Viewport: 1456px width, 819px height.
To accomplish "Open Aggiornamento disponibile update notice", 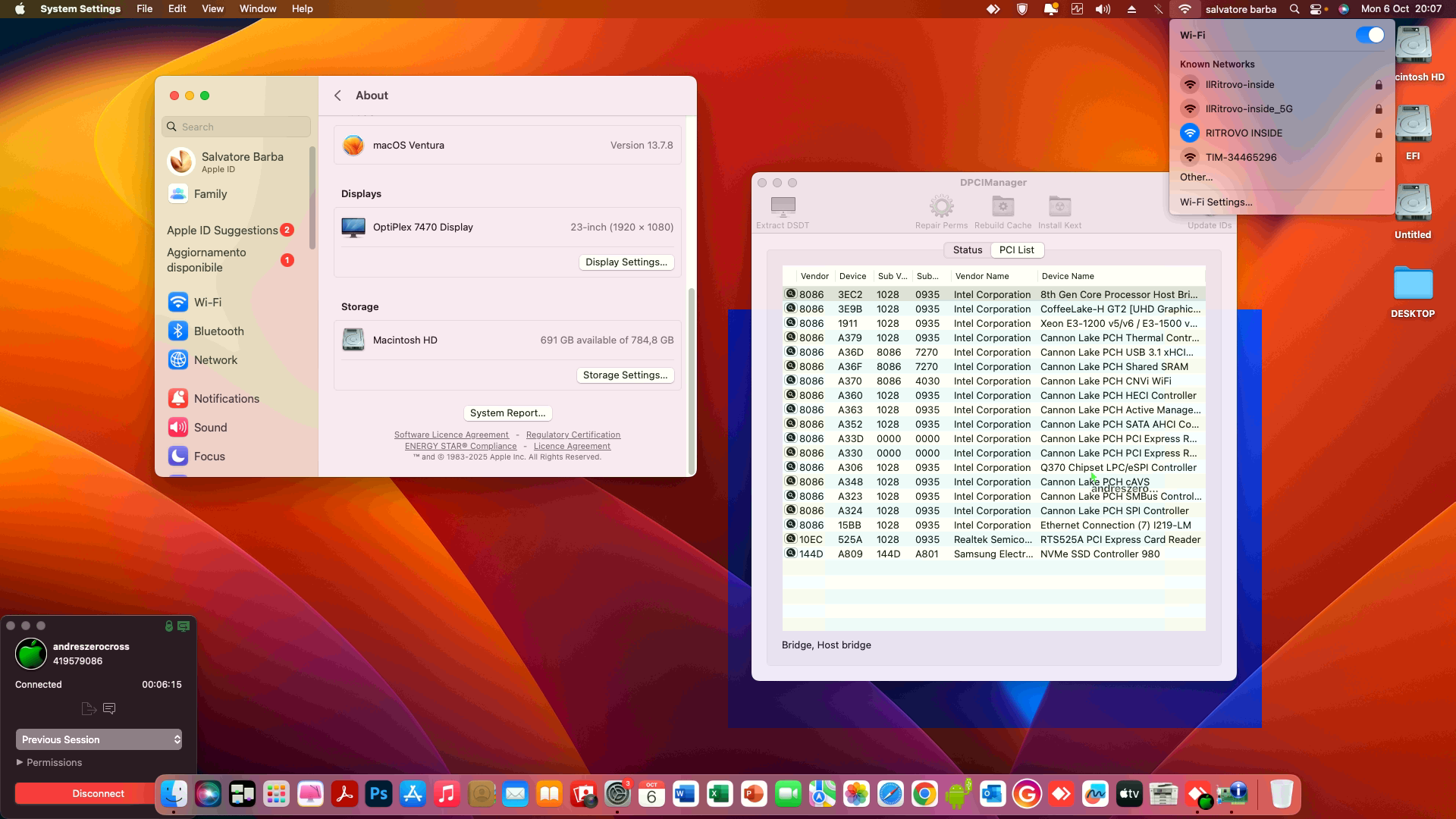I will [x=231, y=260].
